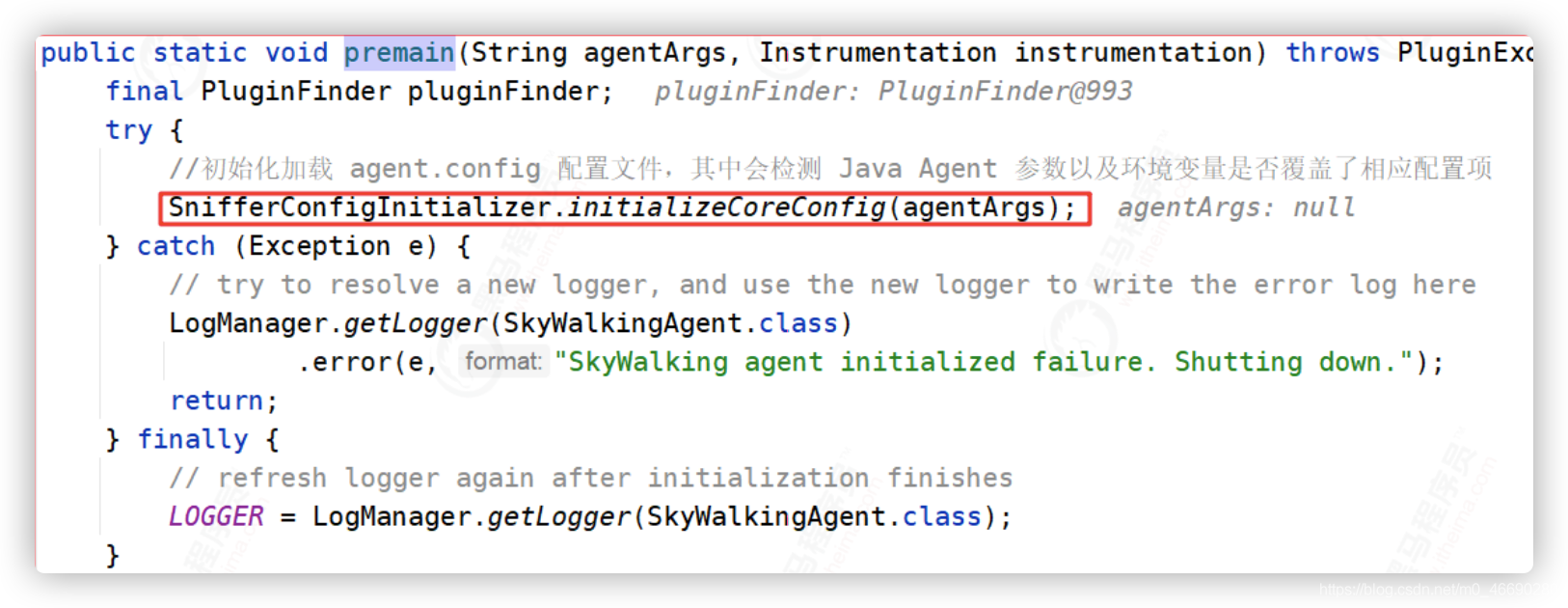Click the LOGGER field name
This screenshot has width=1568, height=608.
click(x=216, y=516)
